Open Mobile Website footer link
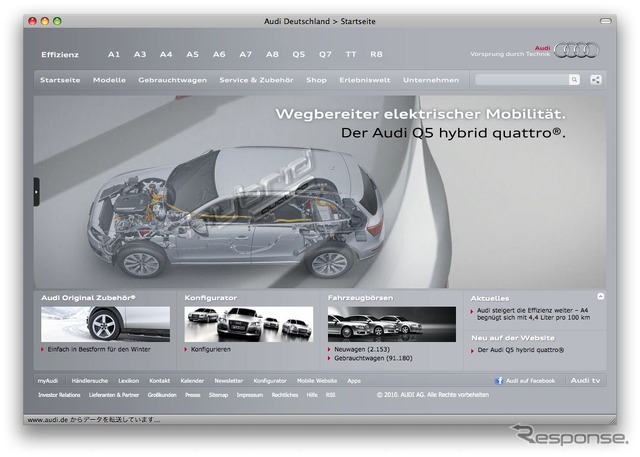 (317, 381)
